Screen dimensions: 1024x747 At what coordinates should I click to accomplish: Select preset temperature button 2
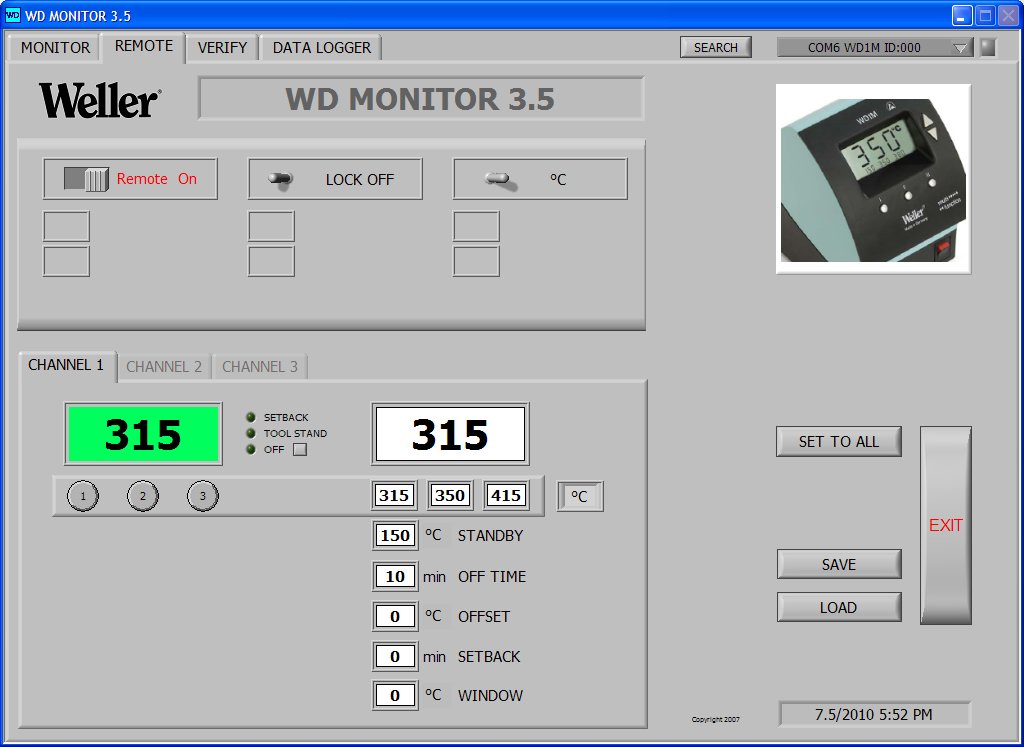(x=143, y=496)
